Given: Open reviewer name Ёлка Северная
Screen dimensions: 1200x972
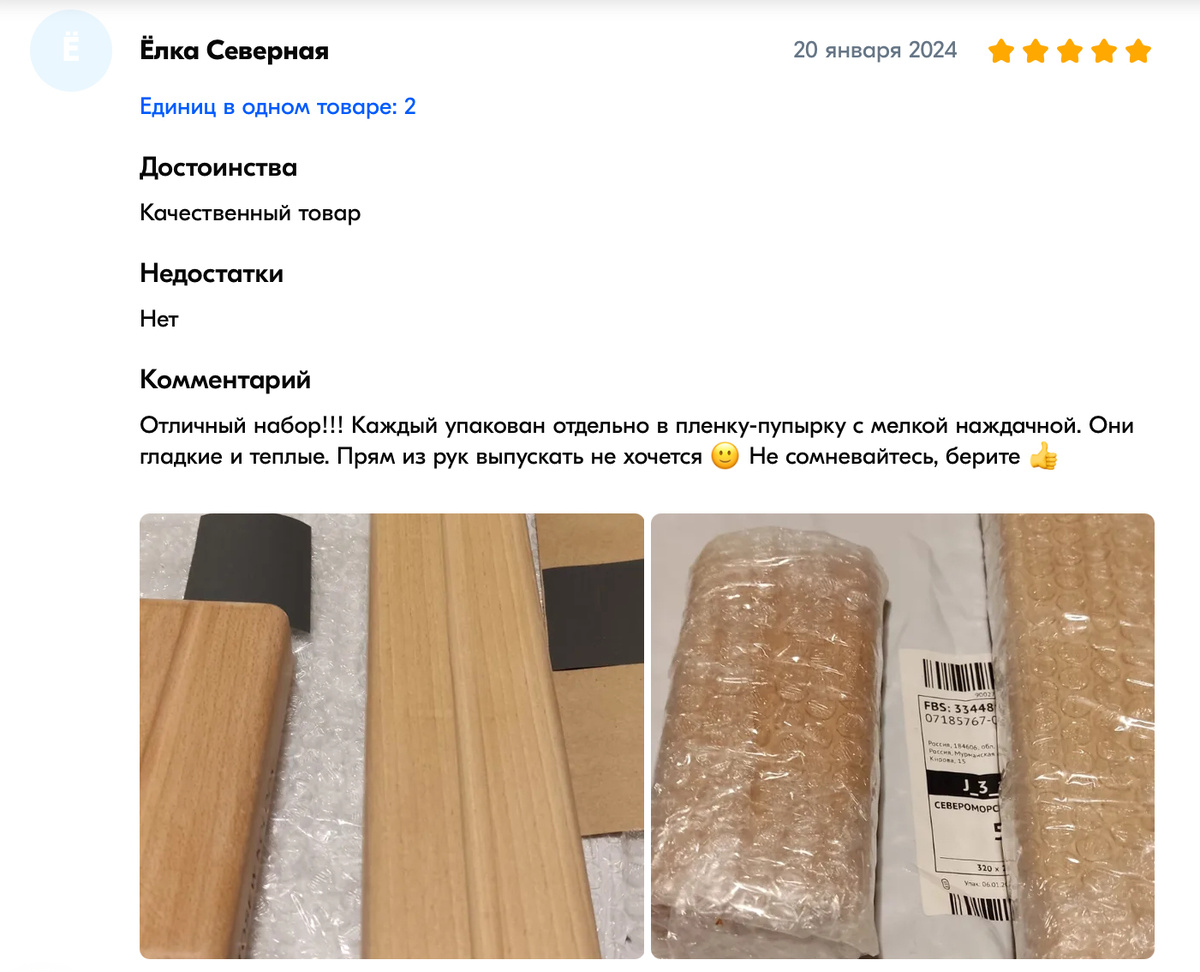Looking at the screenshot, I should (234, 50).
